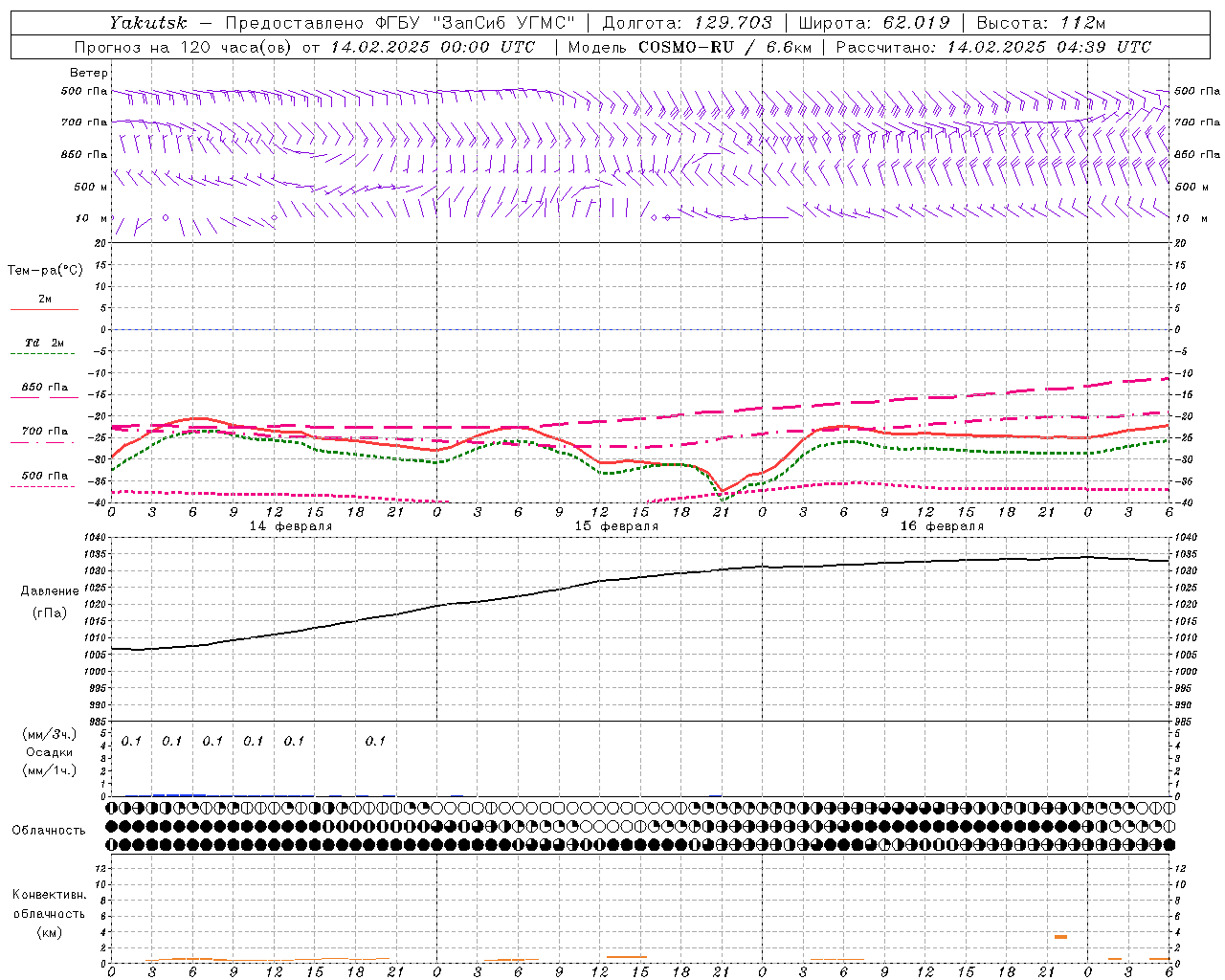
Task: Click the (мм/3ч.) precipitation unit label
Action: 49,734
